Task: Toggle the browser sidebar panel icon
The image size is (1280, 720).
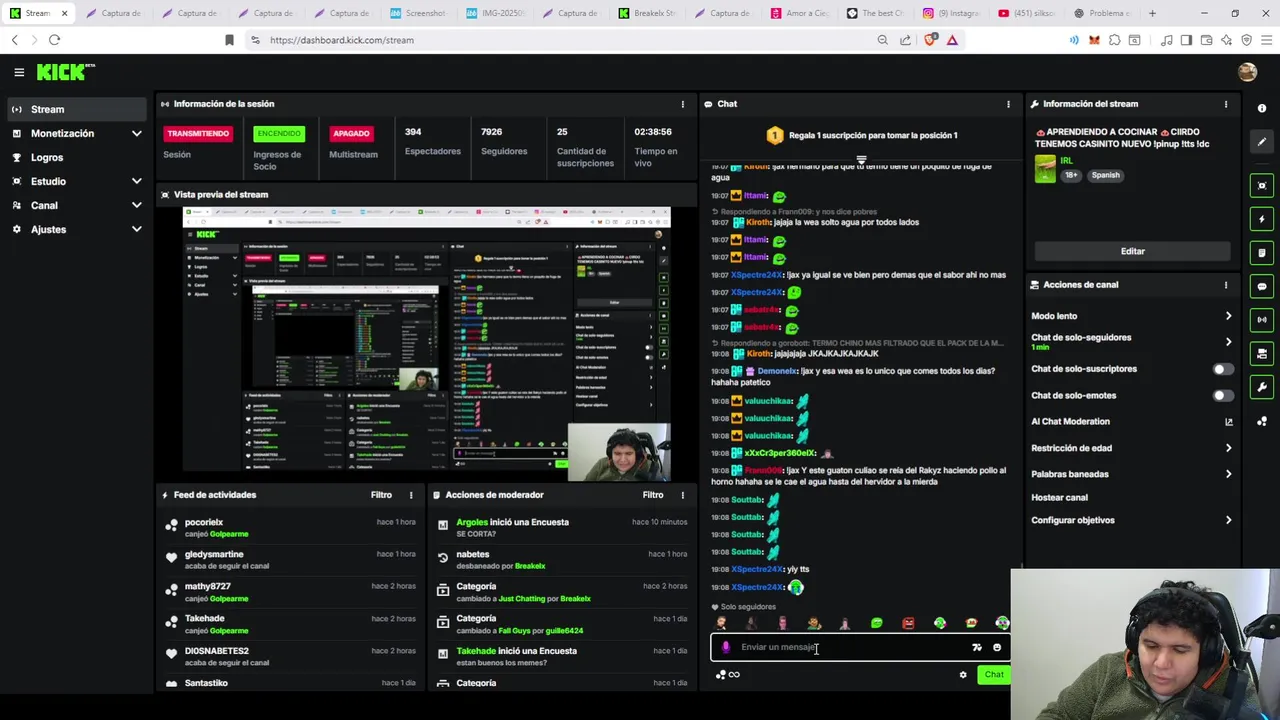Action: [1186, 40]
